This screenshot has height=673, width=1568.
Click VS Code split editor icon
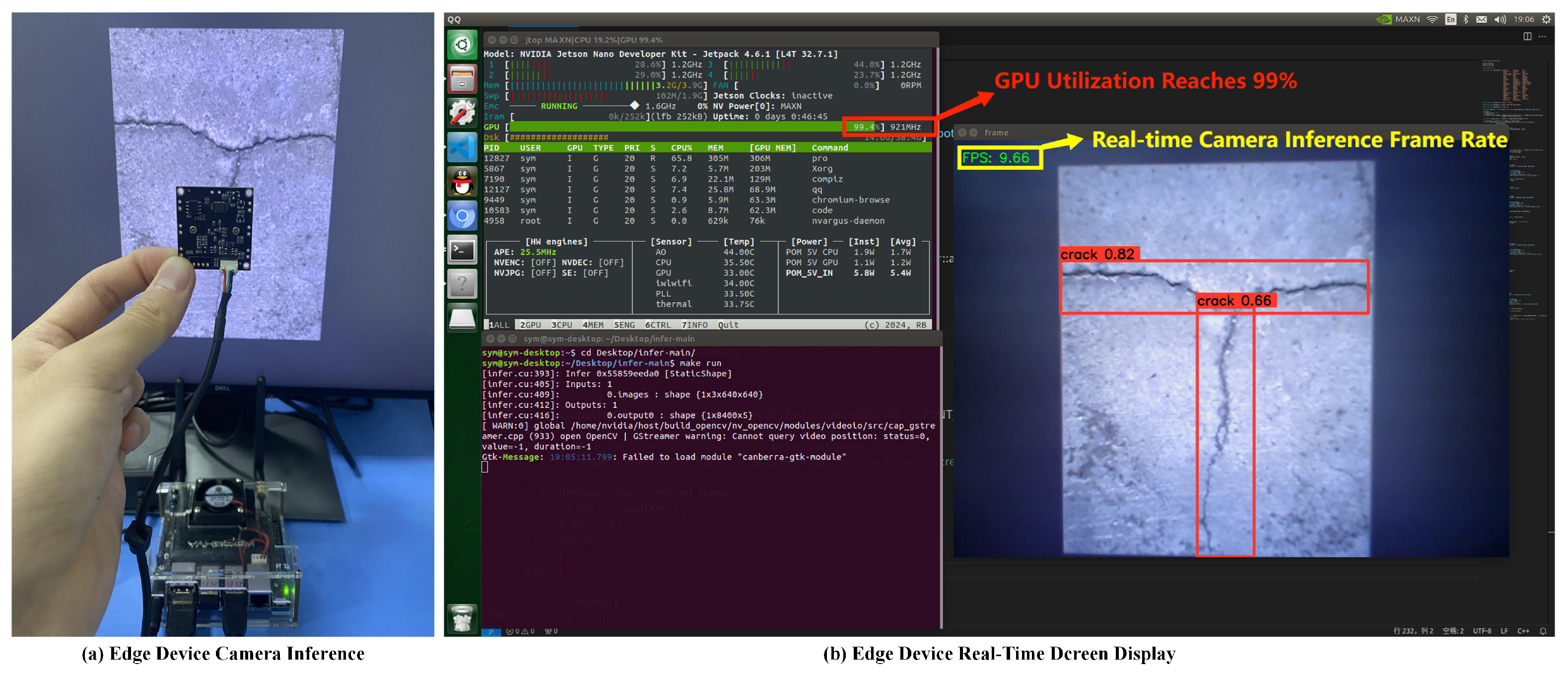(x=1527, y=37)
